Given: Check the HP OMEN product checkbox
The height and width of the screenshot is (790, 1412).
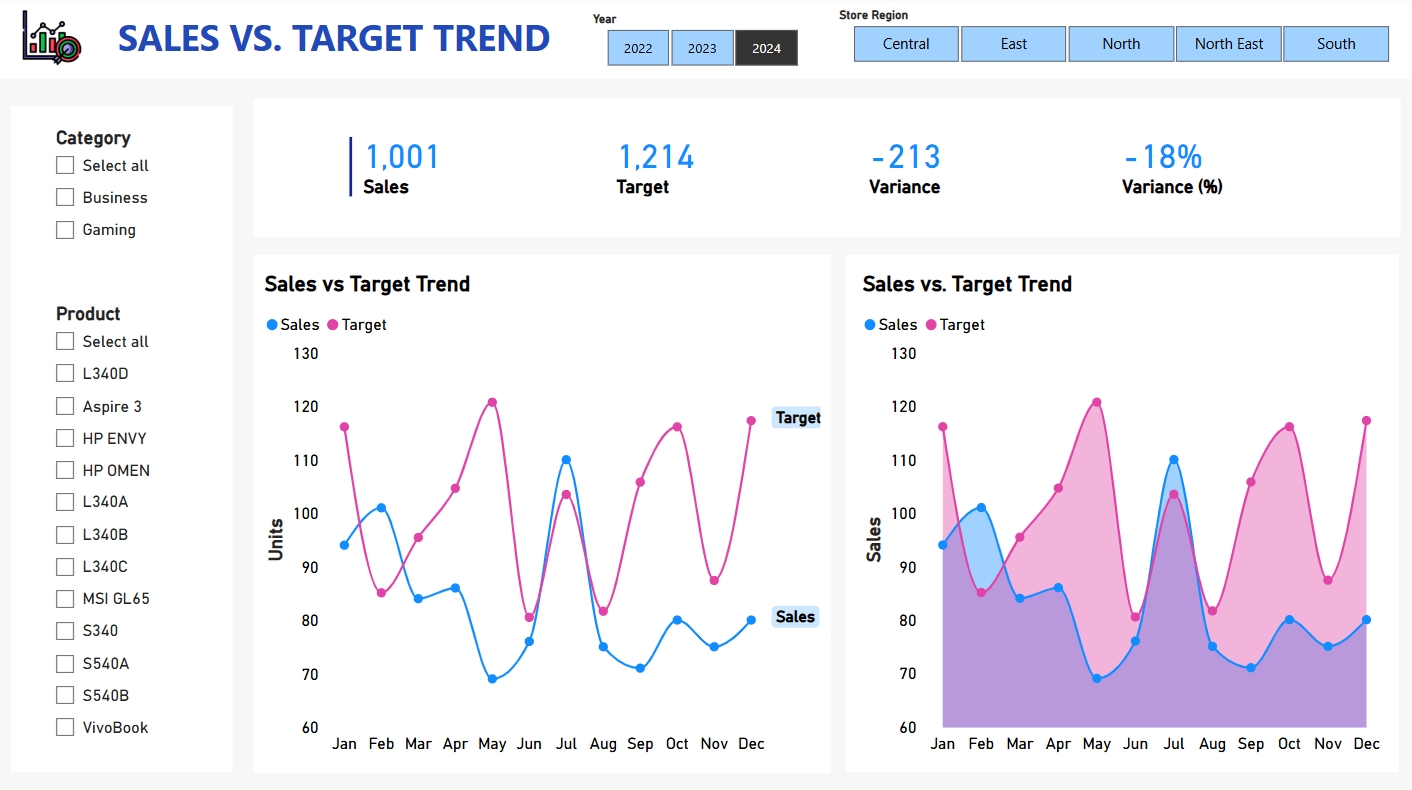Looking at the screenshot, I should point(65,470).
